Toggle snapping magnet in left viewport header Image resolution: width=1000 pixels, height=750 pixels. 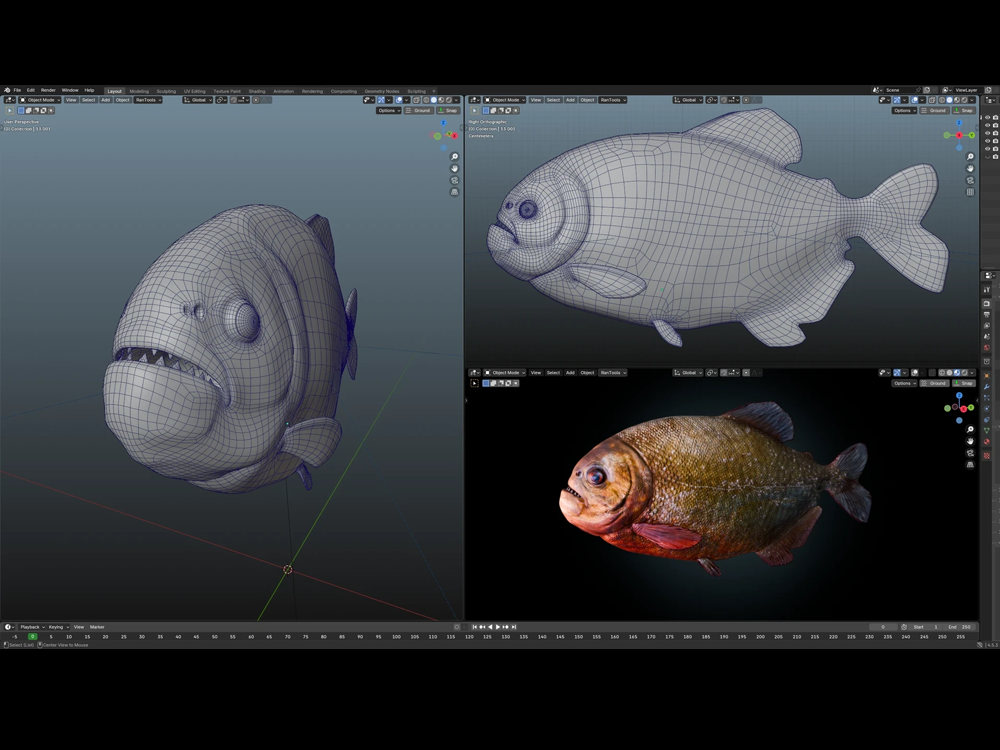click(x=233, y=100)
